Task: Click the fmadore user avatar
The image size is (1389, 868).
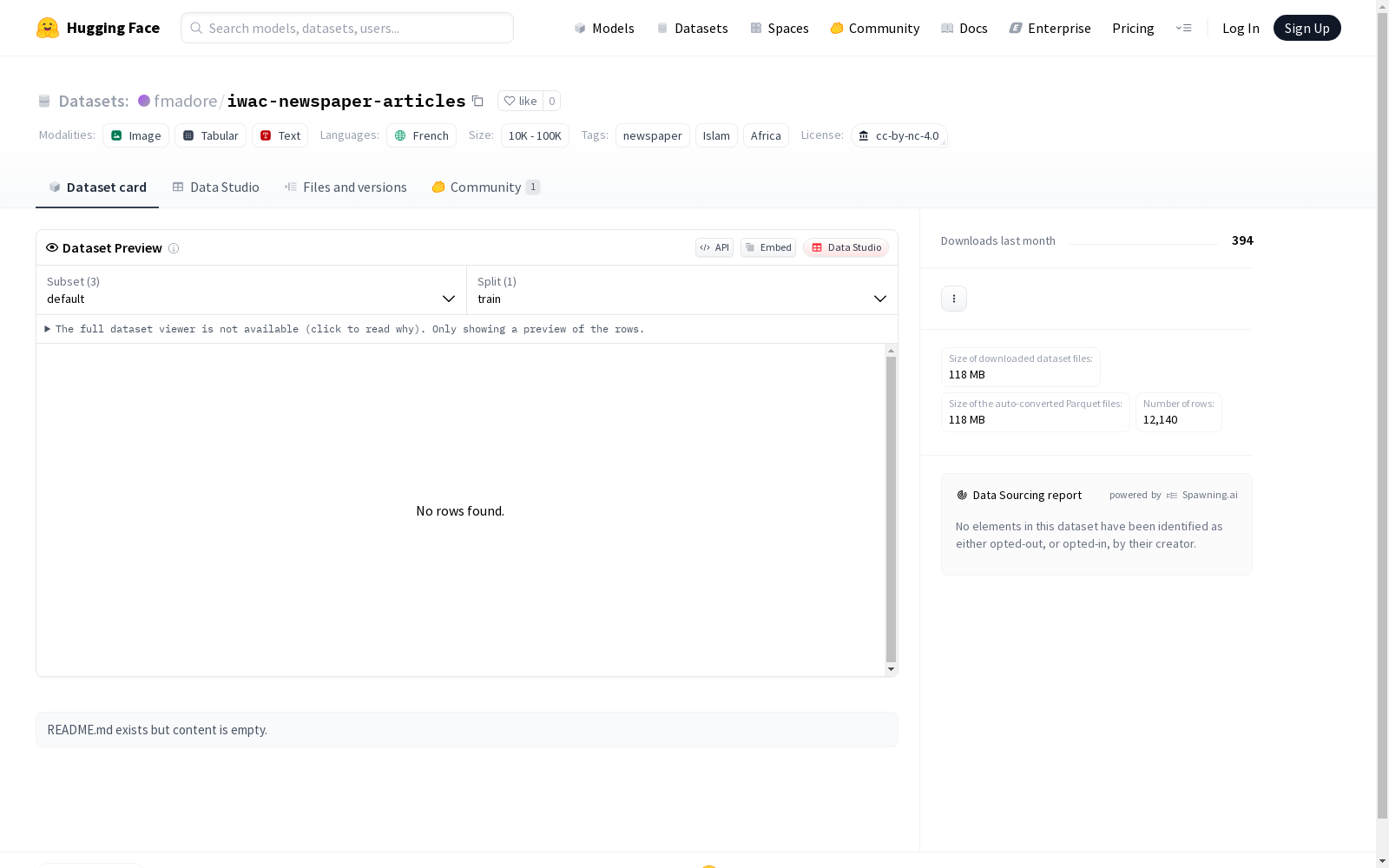Action: 144,101
